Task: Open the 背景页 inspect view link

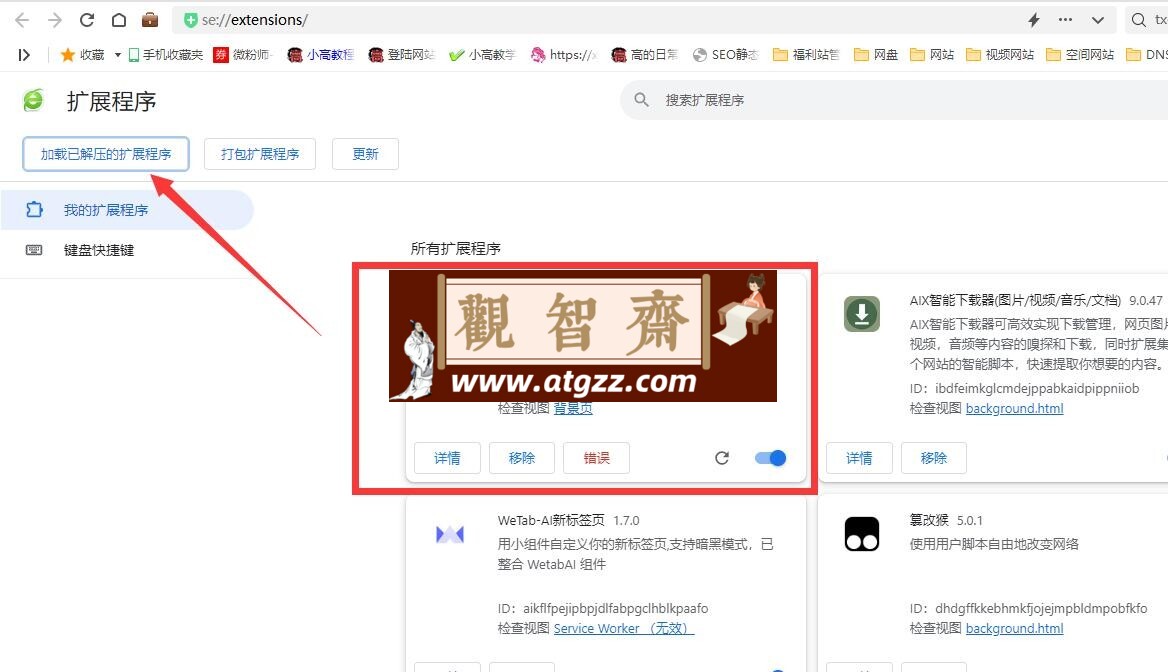Action: tap(573, 408)
